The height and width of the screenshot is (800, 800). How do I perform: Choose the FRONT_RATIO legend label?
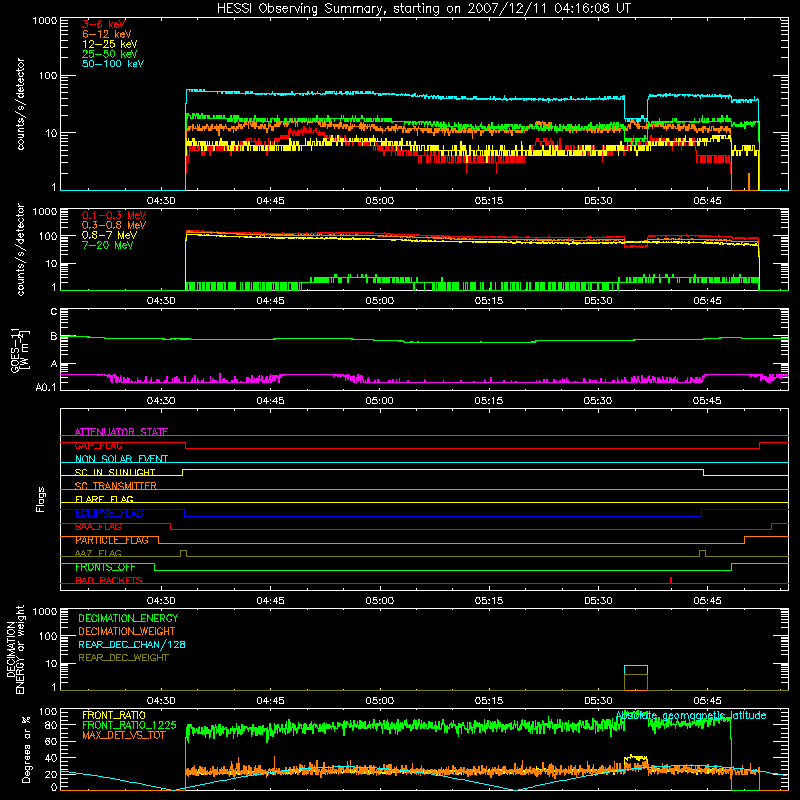coord(114,715)
